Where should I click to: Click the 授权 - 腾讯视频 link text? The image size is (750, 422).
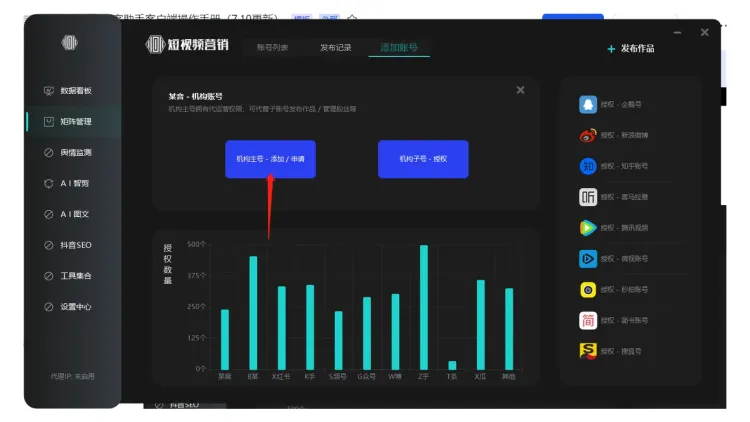pyautogui.click(x=624, y=228)
